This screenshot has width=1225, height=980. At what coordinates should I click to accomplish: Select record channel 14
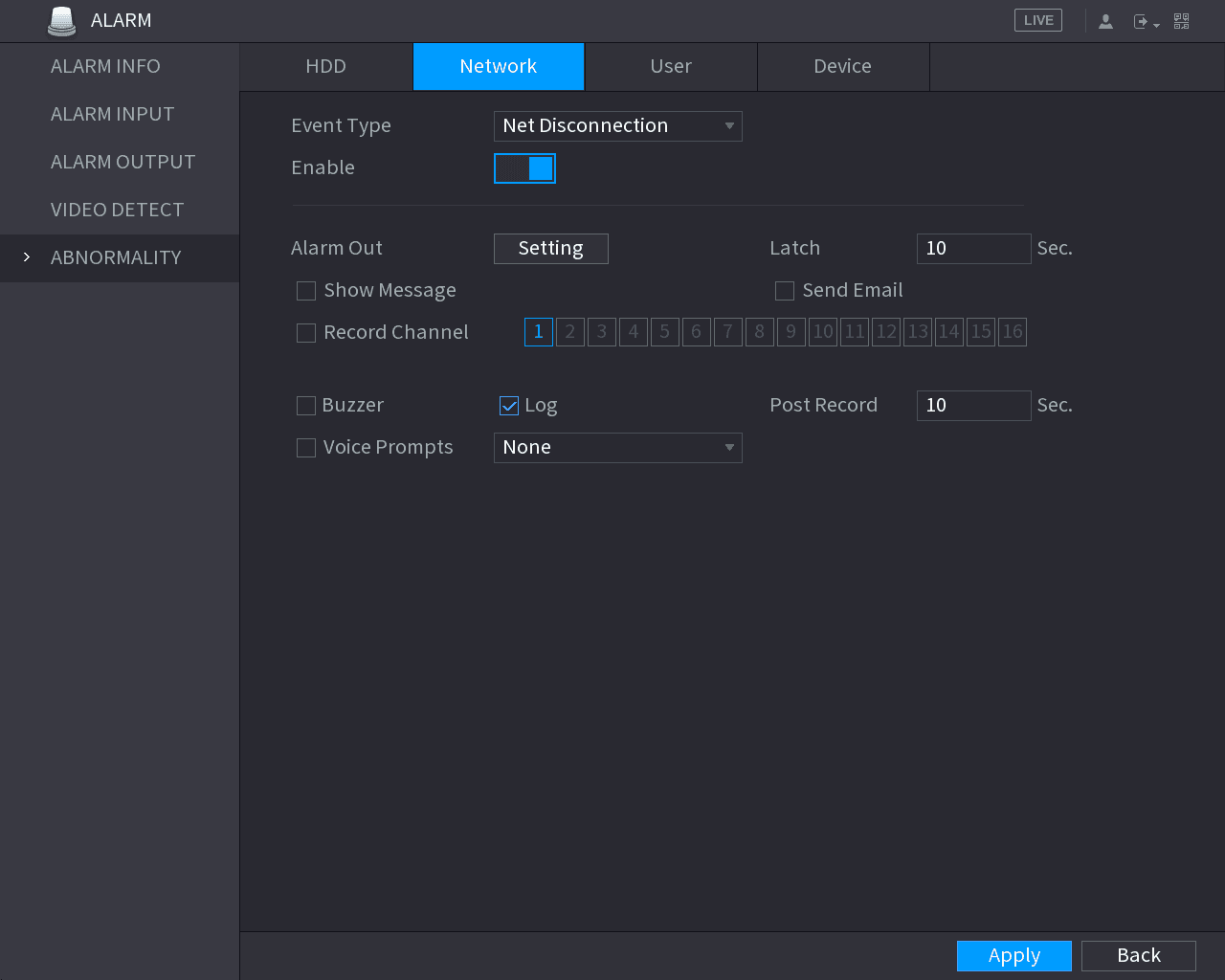point(949,332)
